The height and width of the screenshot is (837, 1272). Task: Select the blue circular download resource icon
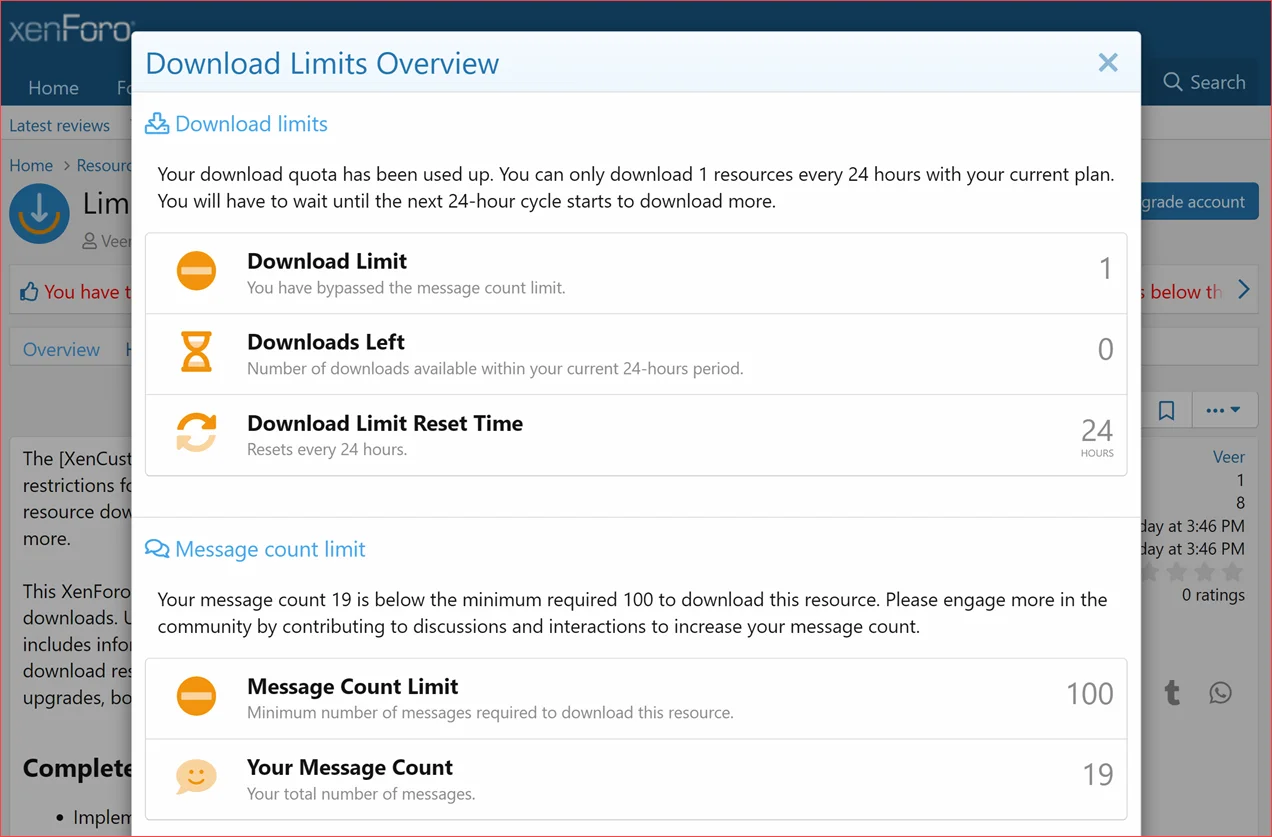(x=39, y=213)
